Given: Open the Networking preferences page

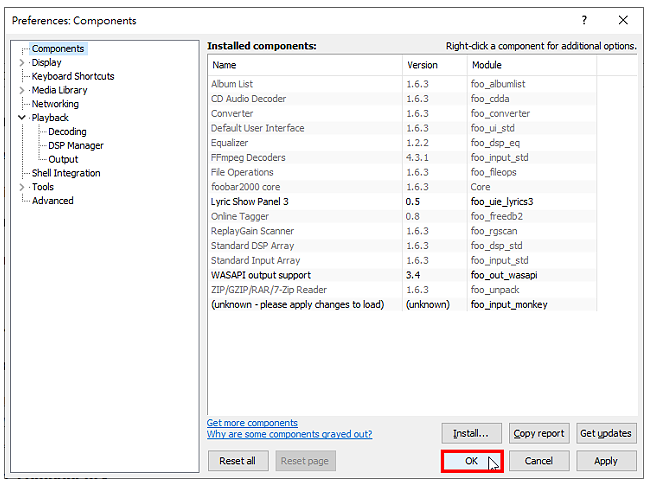Looking at the screenshot, I should [55, 104].
